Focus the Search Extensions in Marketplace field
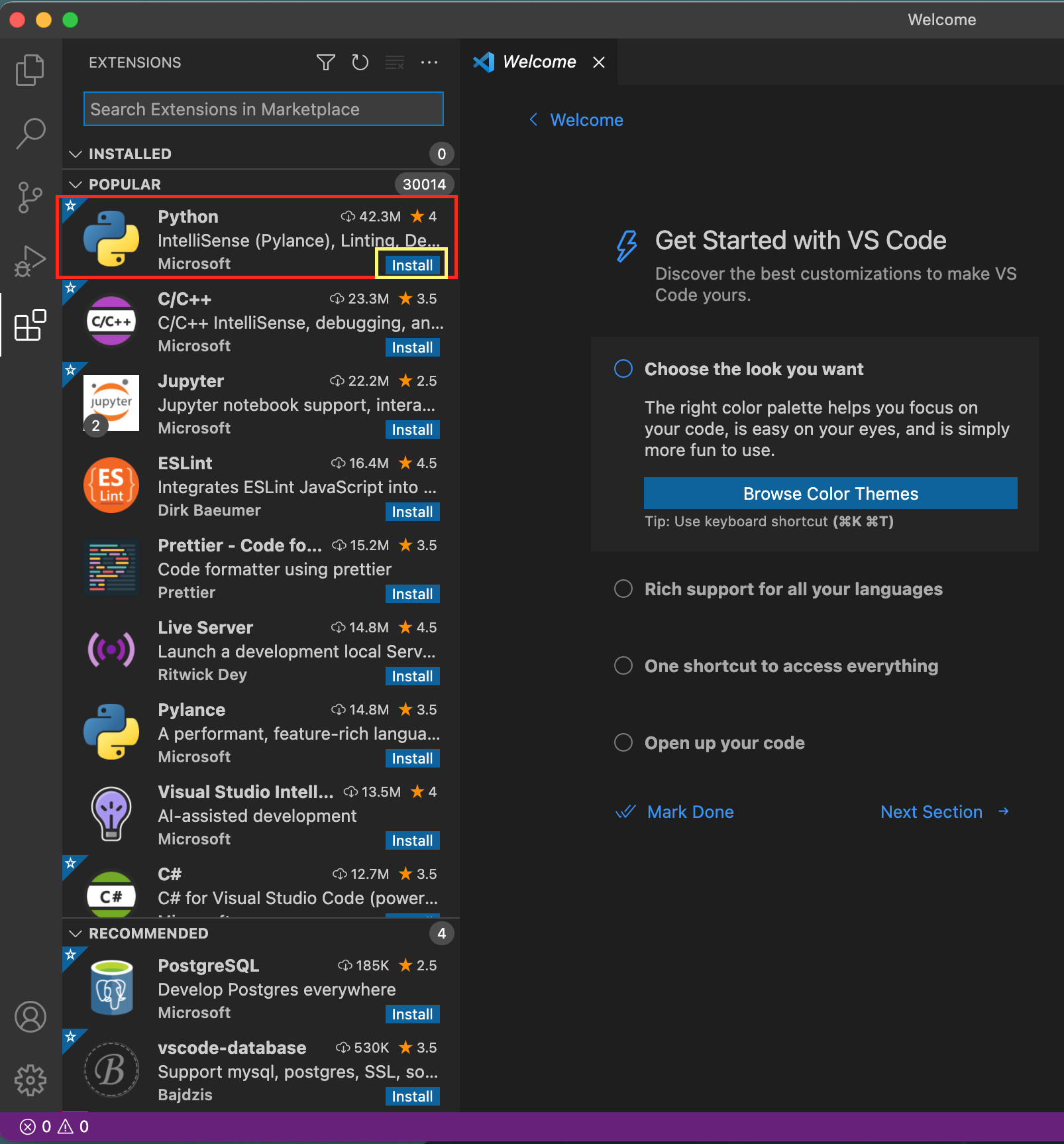1064x1144 pixels. tap(264, 109)
